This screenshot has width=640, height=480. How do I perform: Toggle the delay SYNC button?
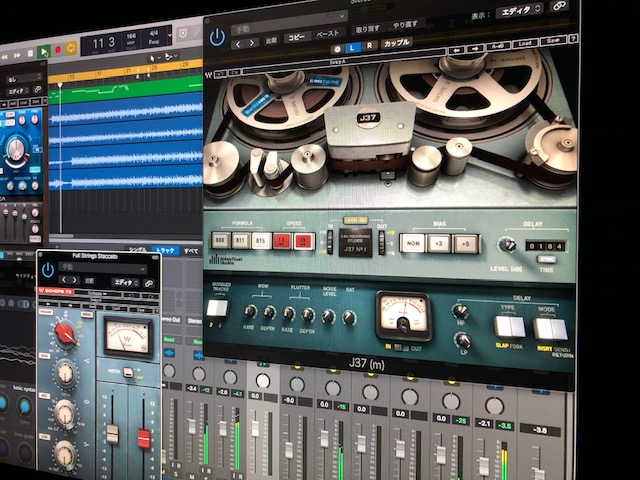(x=546, y=259)
